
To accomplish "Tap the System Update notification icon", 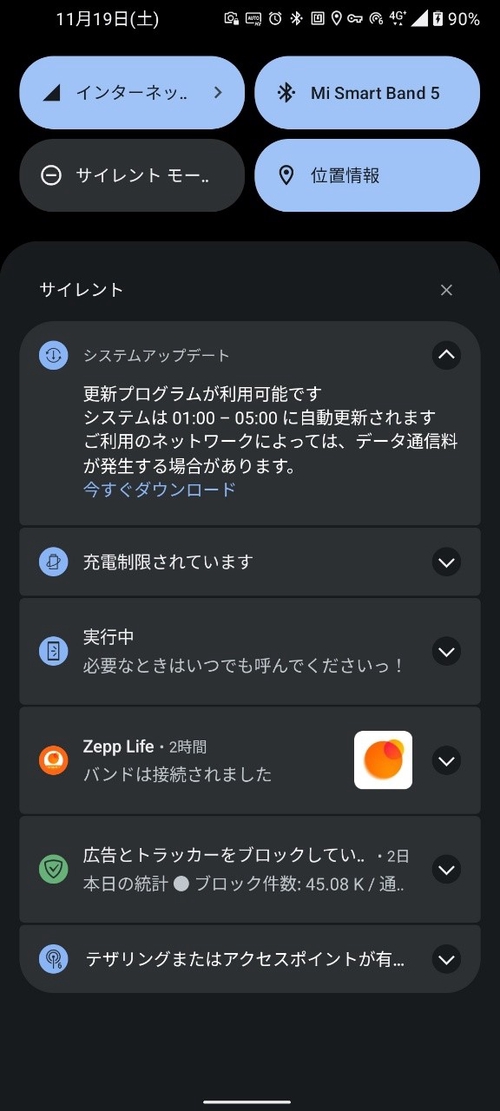I will (53, 355).
